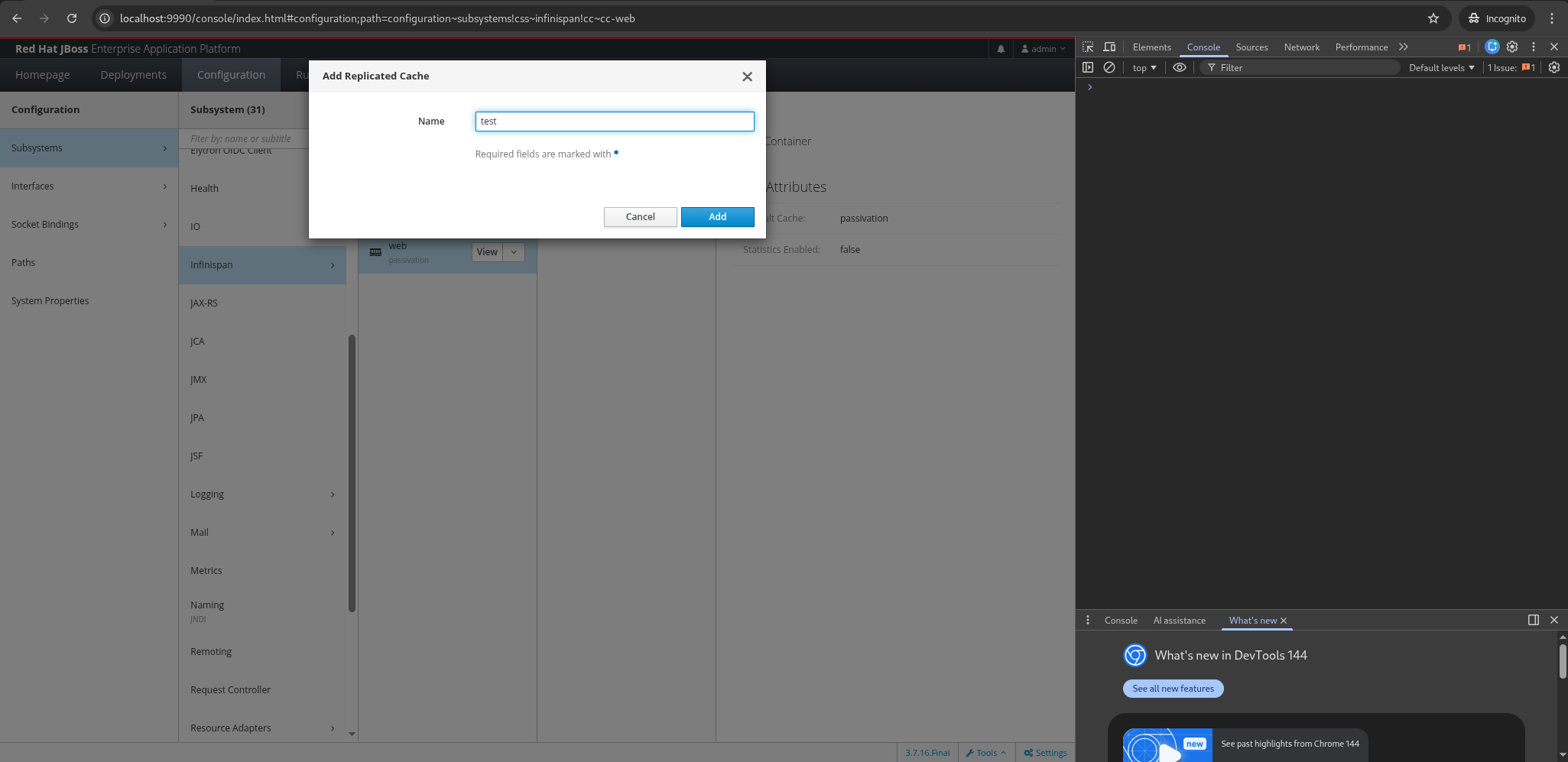The image size is (1568, 762).
Task: Click See all new features button
Action: [x=1173, y=689]
